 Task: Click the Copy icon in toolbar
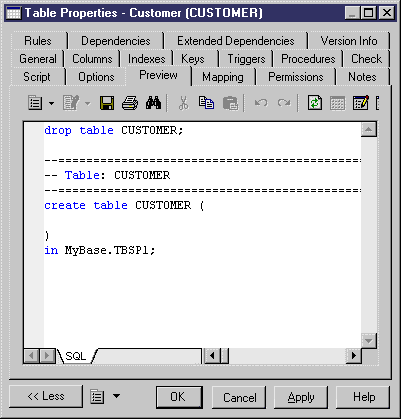click(206, 103)
